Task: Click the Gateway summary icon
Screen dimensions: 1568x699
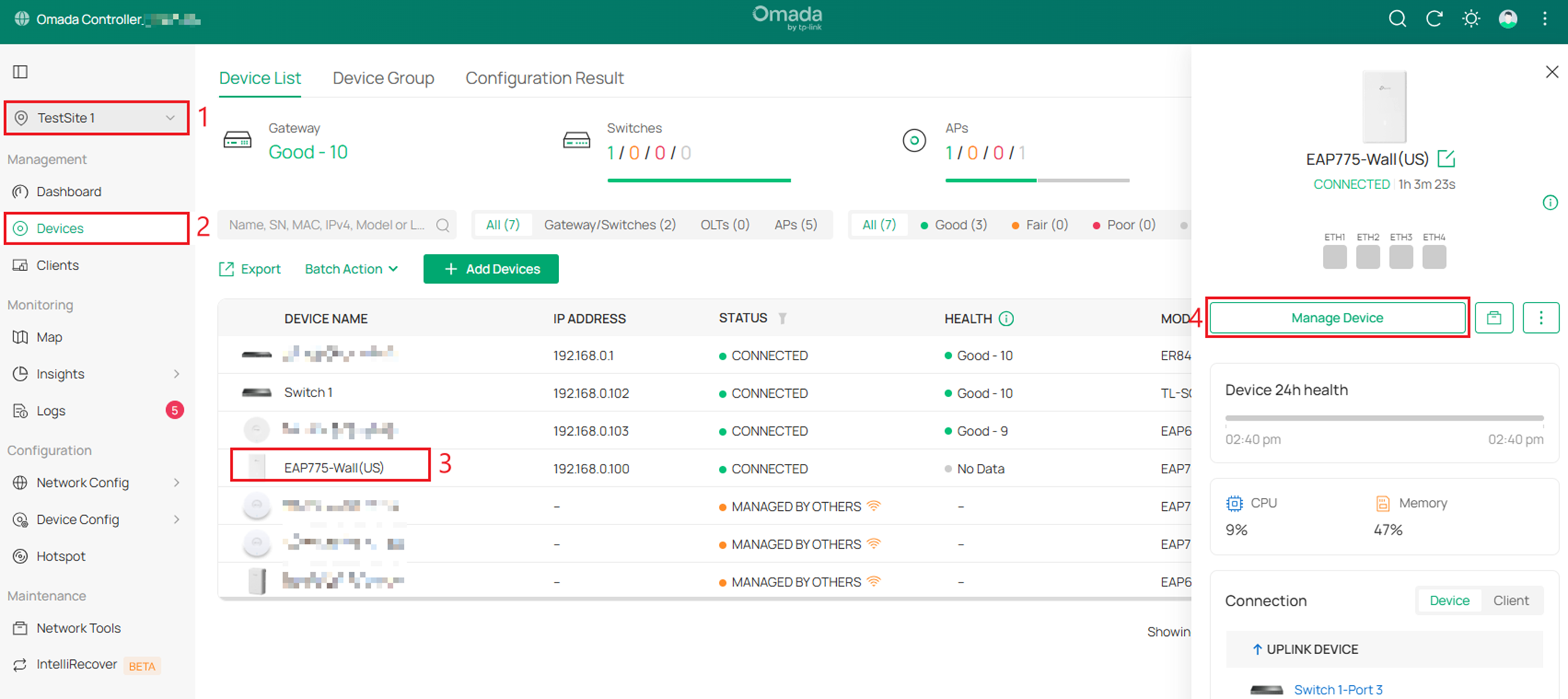Action: 237,140
